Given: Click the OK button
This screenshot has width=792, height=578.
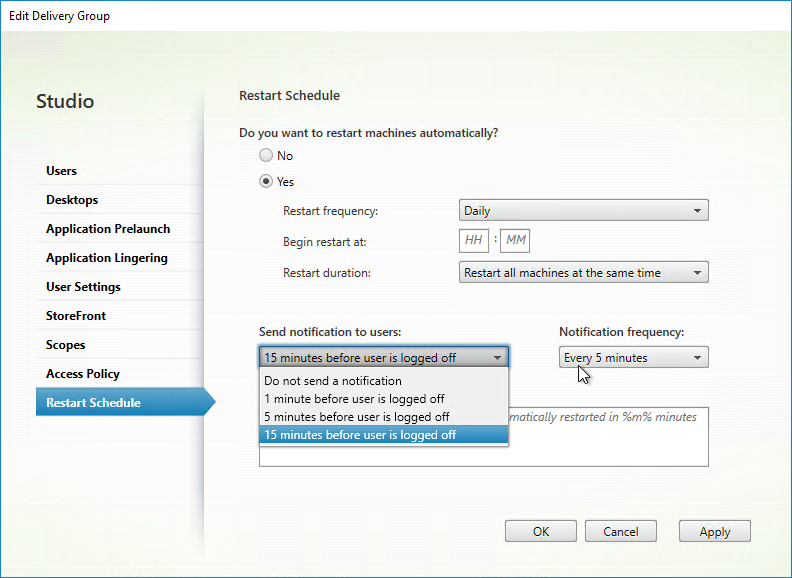Looking at the screenshot, I should click(540, 531).
